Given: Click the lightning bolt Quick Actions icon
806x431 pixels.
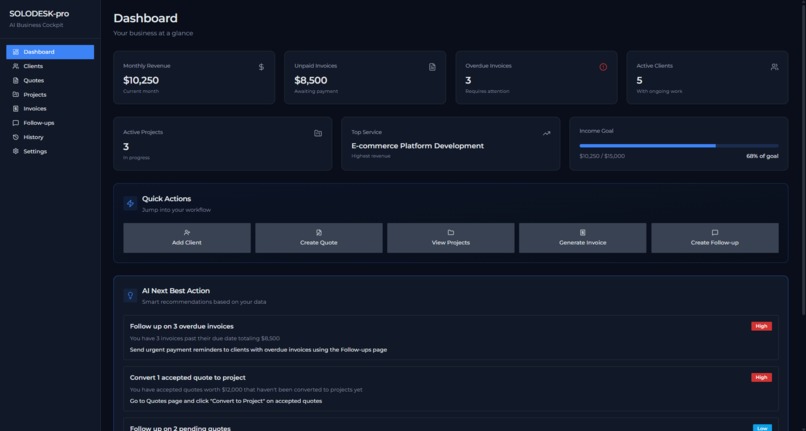Looking at the screenshot, I should [130, 204].
